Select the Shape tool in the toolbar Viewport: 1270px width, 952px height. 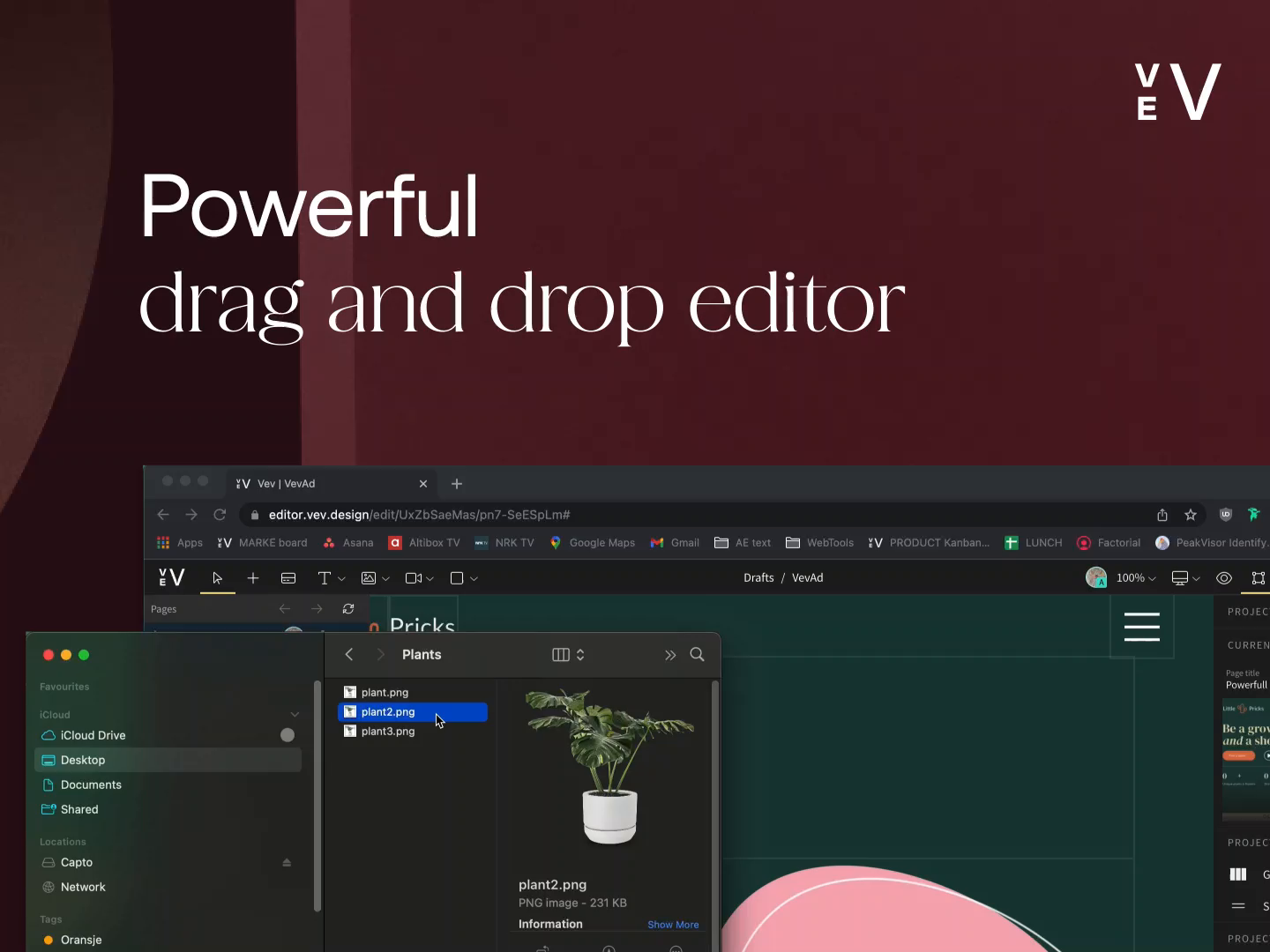[457, 578]
